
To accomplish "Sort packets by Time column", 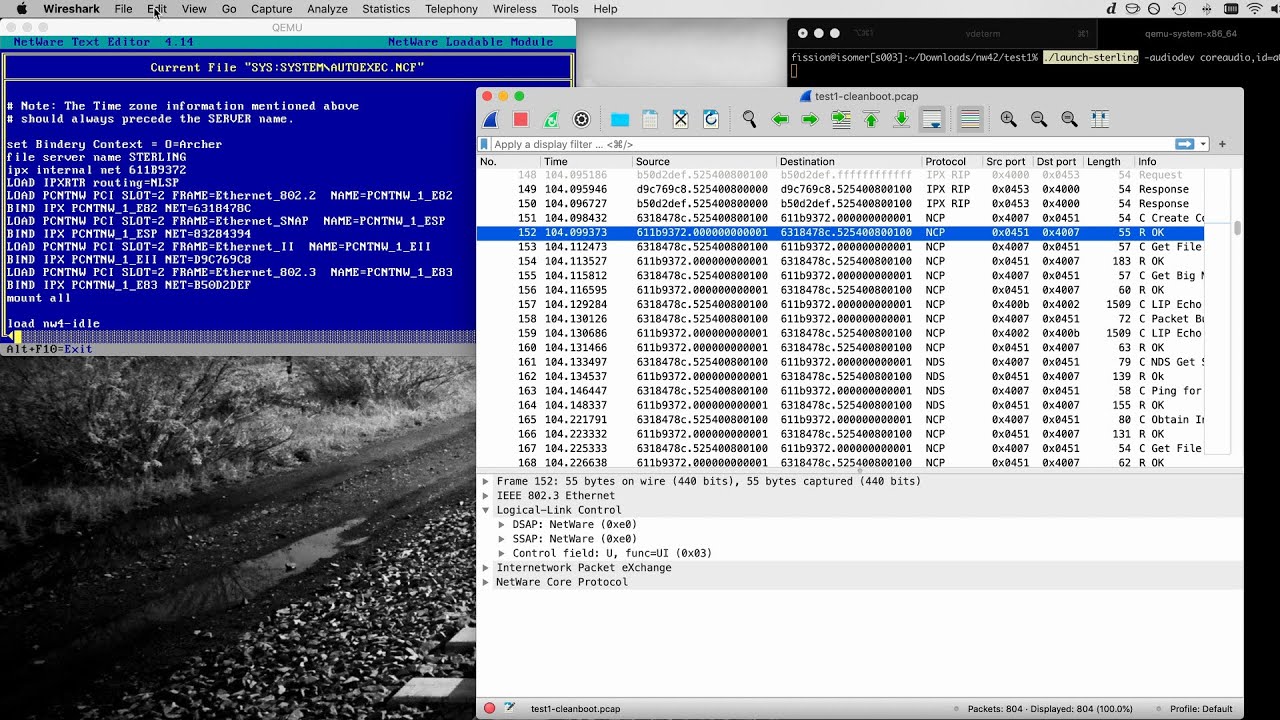I will [x=586, y=161].
